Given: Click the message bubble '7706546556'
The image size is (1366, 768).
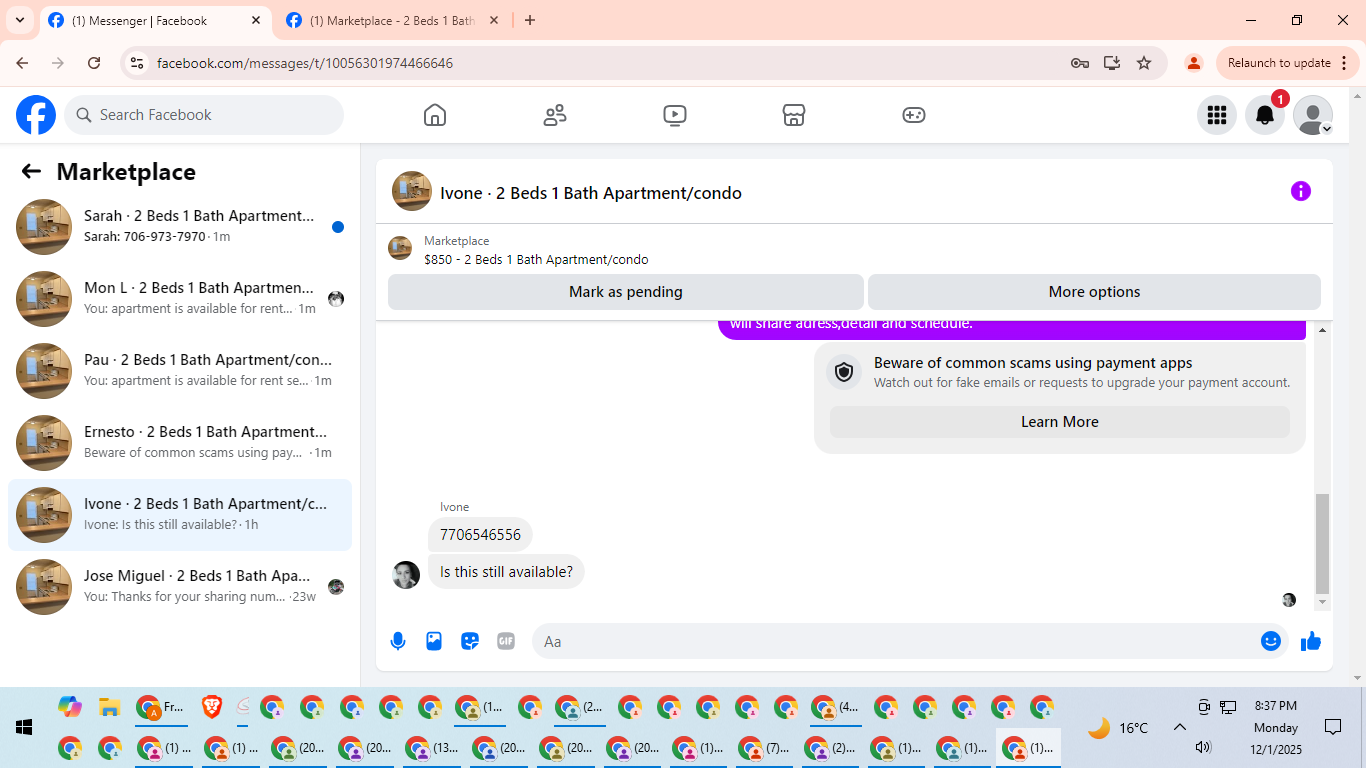Looking at the screenshot, I should [x=480, y=535].
